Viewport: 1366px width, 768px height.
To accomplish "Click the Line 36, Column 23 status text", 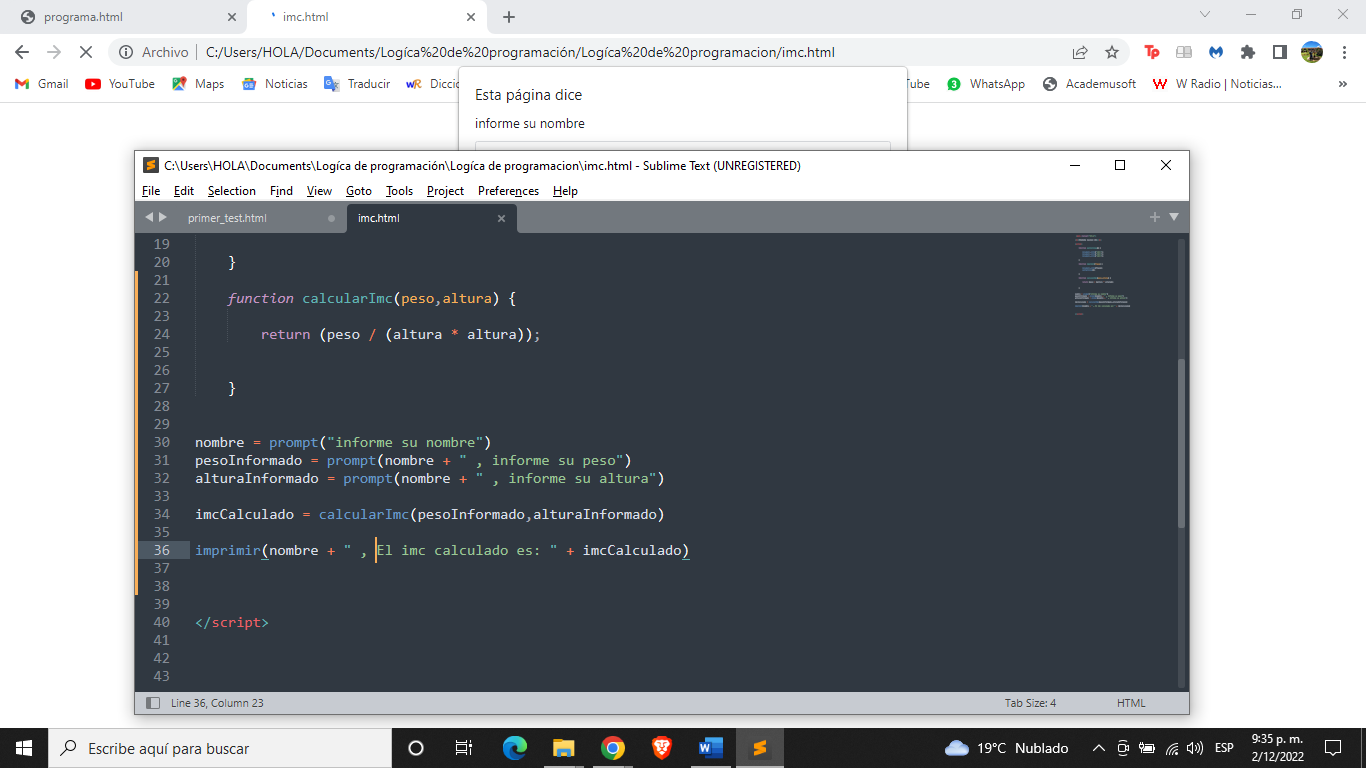I will tap(217, 703).
